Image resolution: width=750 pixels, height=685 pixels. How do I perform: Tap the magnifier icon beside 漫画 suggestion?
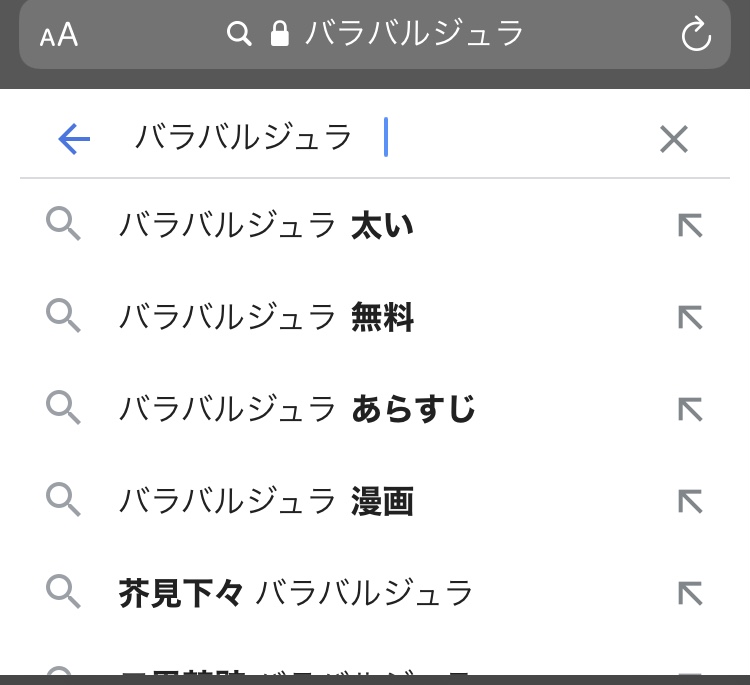click(x=63, y=500)
